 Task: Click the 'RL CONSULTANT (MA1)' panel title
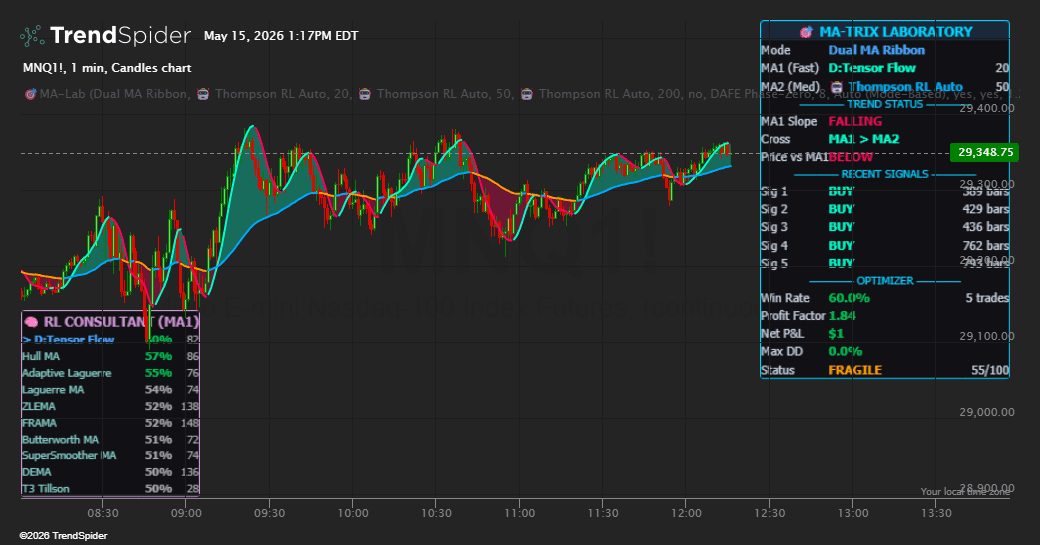point(121,322)
